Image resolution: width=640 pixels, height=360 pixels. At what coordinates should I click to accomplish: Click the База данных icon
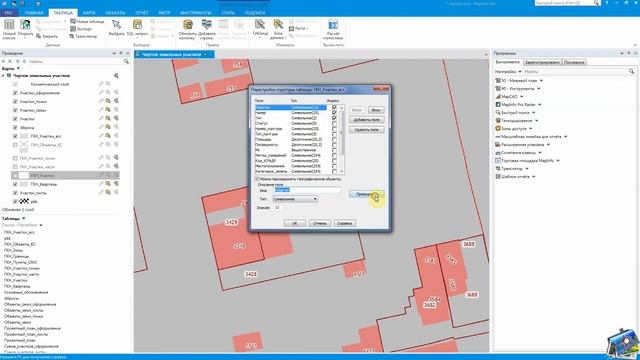pyautogui.click(x=278, y=24)
